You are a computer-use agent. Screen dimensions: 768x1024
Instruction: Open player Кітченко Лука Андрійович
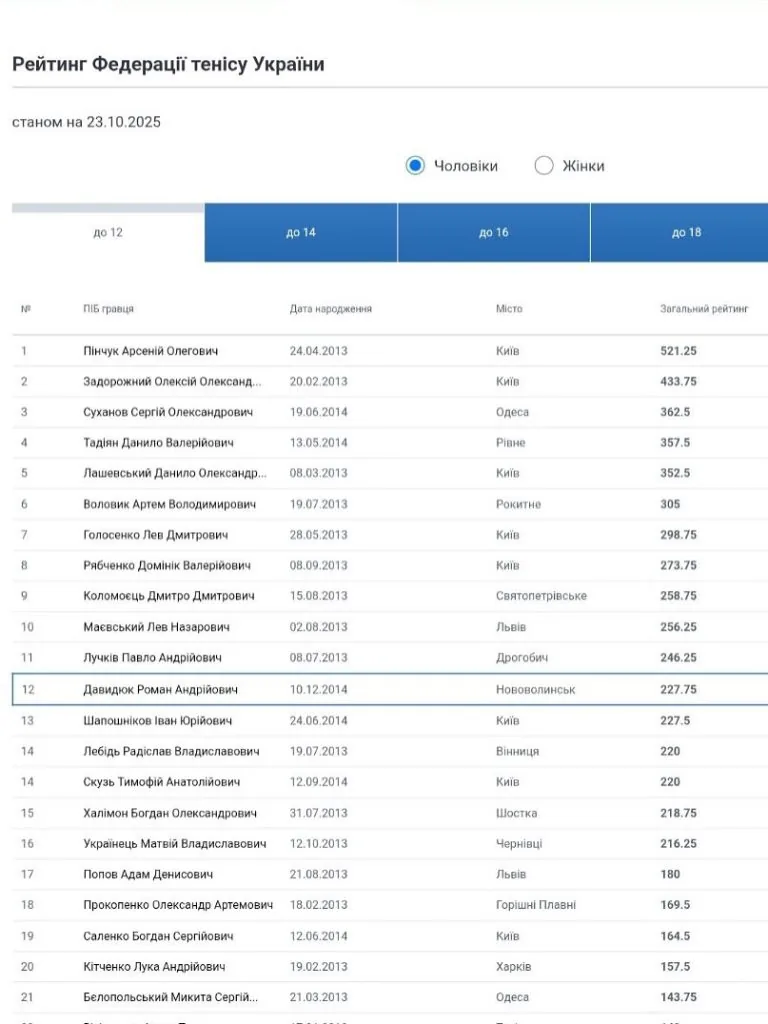click(154, 967)
